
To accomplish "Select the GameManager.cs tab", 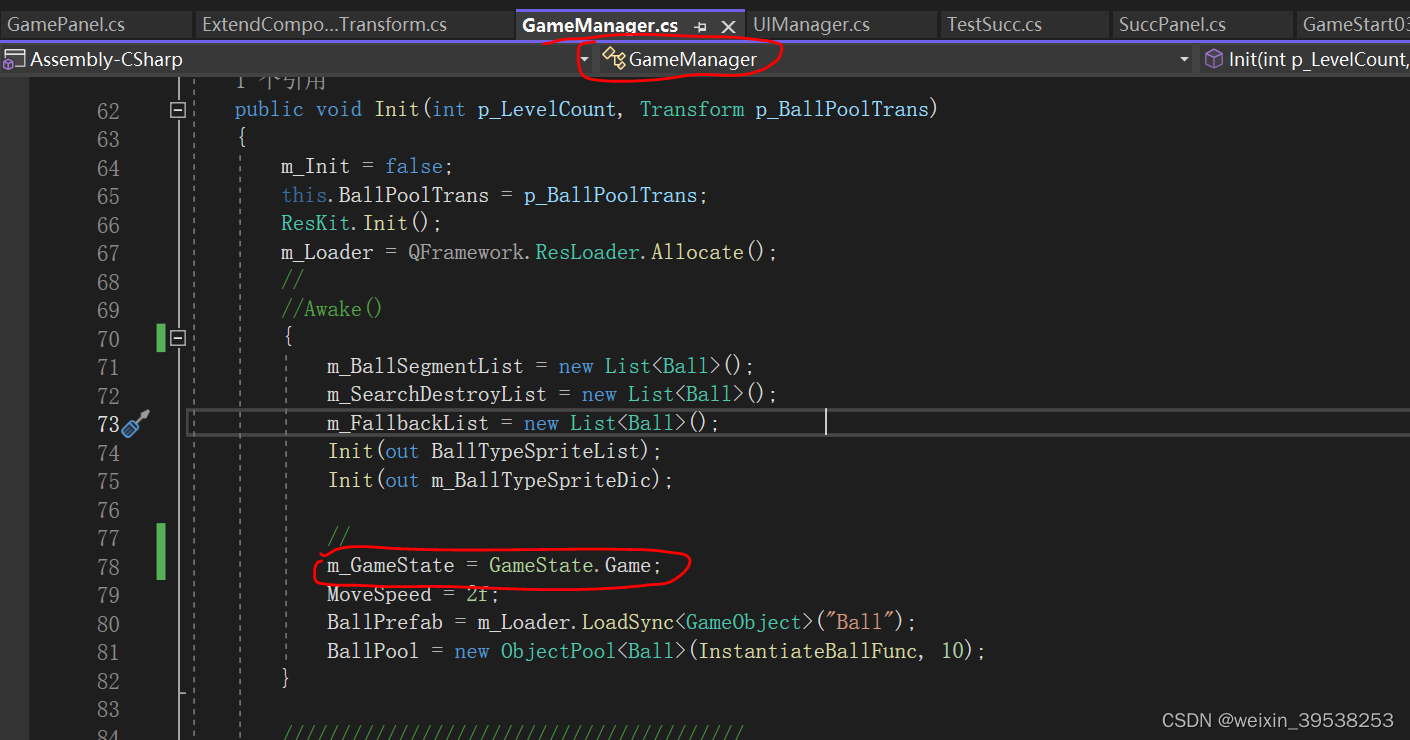I will (x=600, y=26).
